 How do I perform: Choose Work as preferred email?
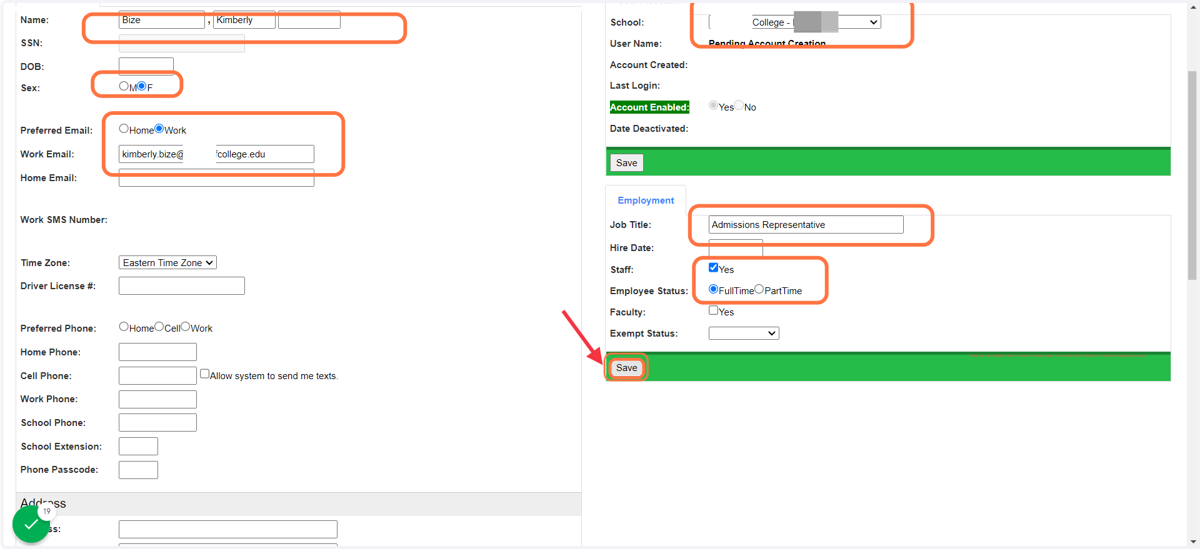tap(159, 129)
